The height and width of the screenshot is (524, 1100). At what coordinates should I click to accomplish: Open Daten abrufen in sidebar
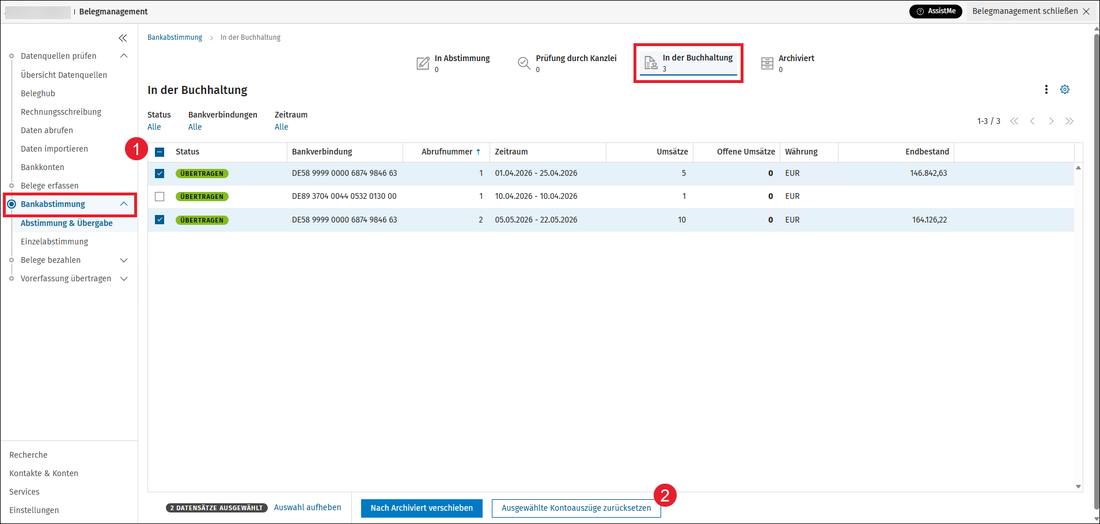point(47,130)
